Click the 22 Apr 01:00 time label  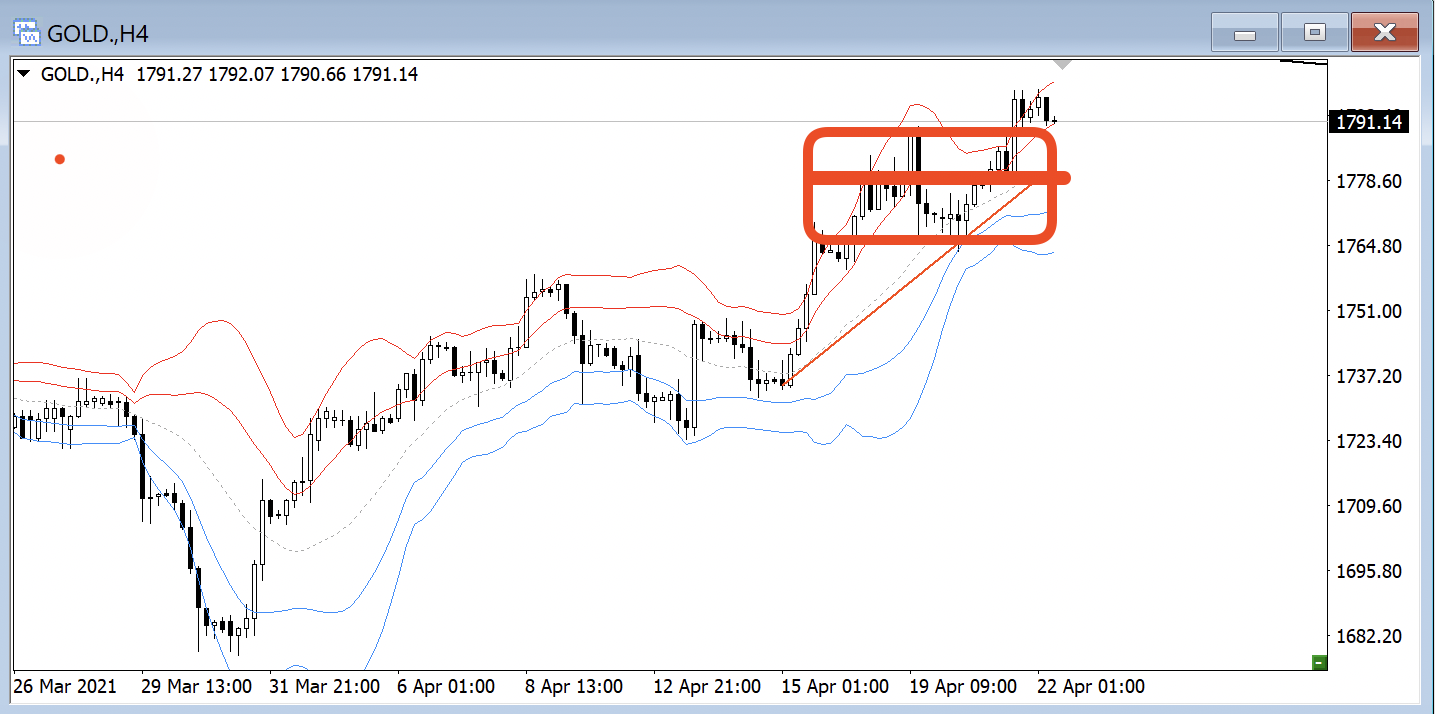(x=1092, y=687)
